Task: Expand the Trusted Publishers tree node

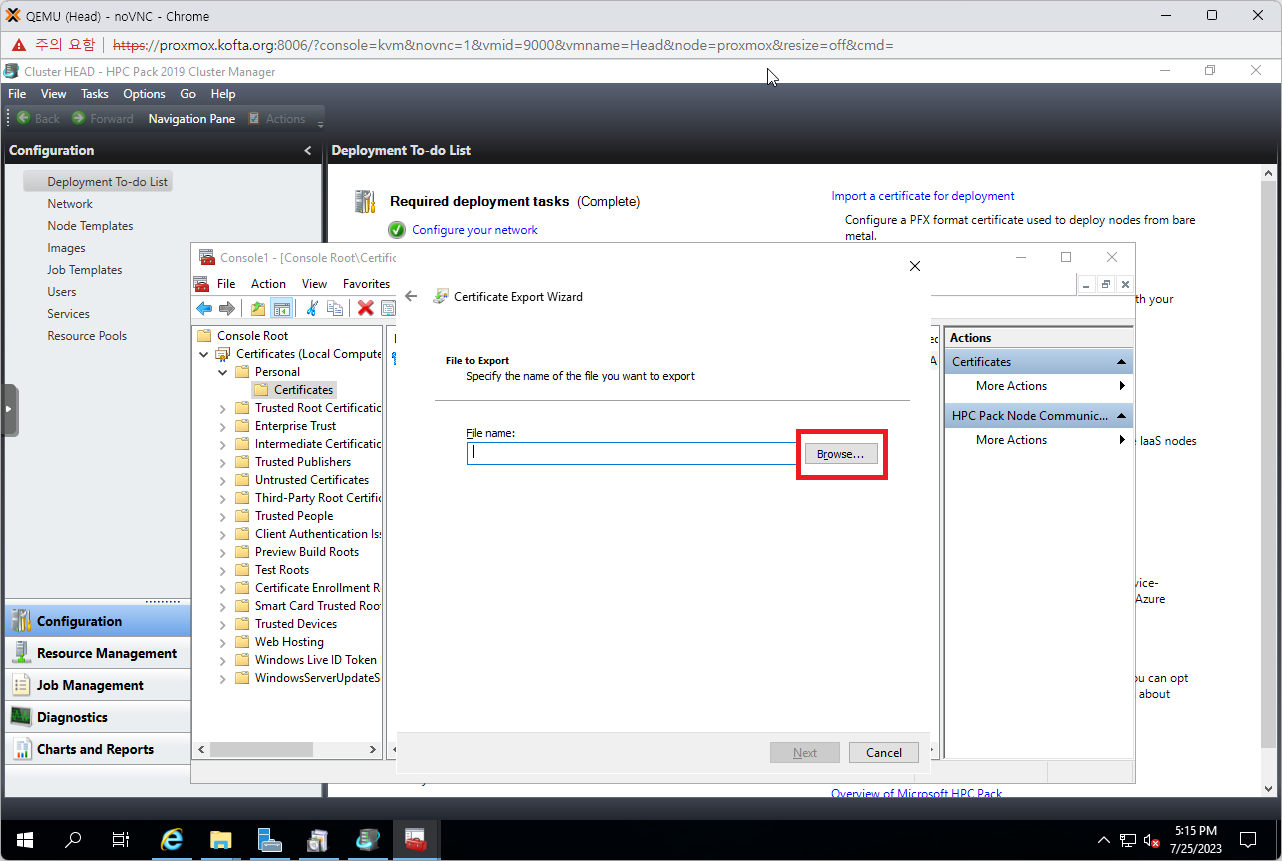Action: tap(223, 462)
